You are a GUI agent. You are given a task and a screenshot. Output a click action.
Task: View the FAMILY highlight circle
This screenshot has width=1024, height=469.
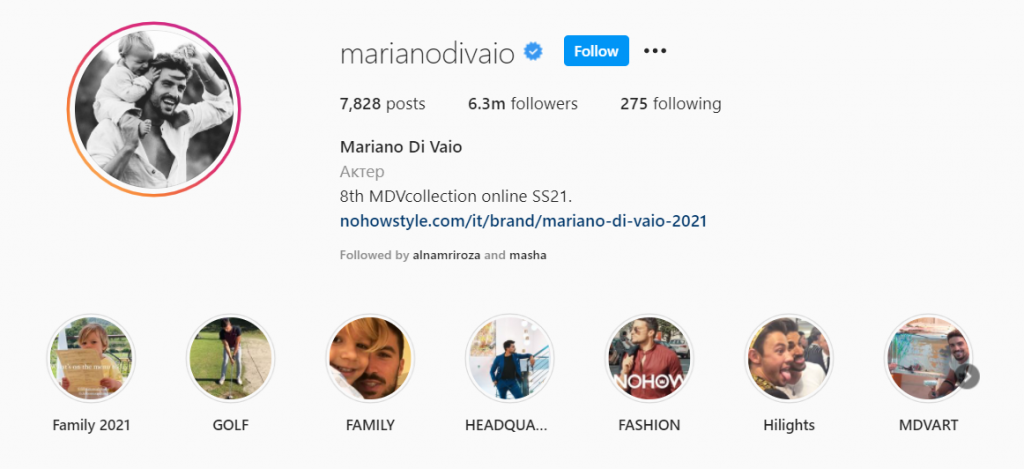click(x=370, y=358)
